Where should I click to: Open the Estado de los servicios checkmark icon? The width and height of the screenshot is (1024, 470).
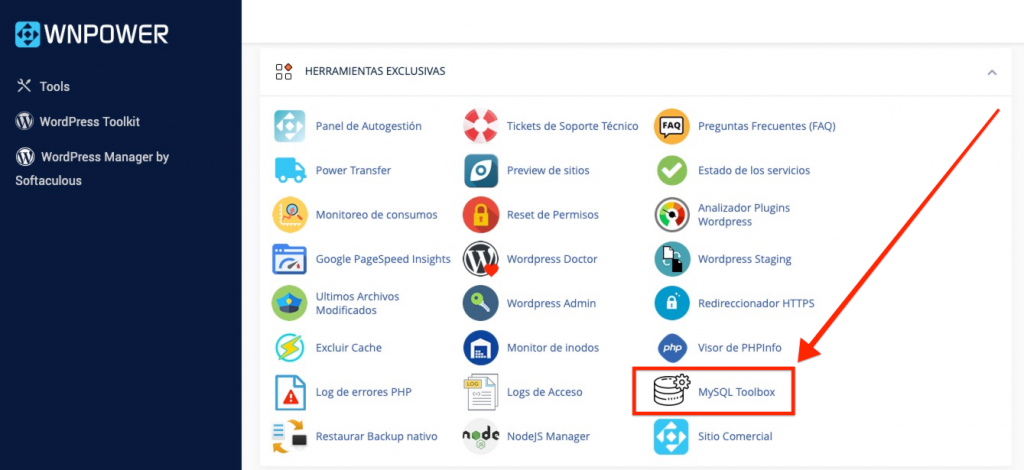coord(672,170)
